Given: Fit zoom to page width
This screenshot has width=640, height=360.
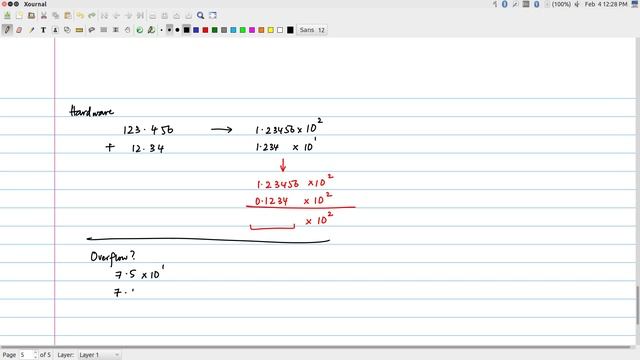Looking at the screenshot, I should coord(164,16).
